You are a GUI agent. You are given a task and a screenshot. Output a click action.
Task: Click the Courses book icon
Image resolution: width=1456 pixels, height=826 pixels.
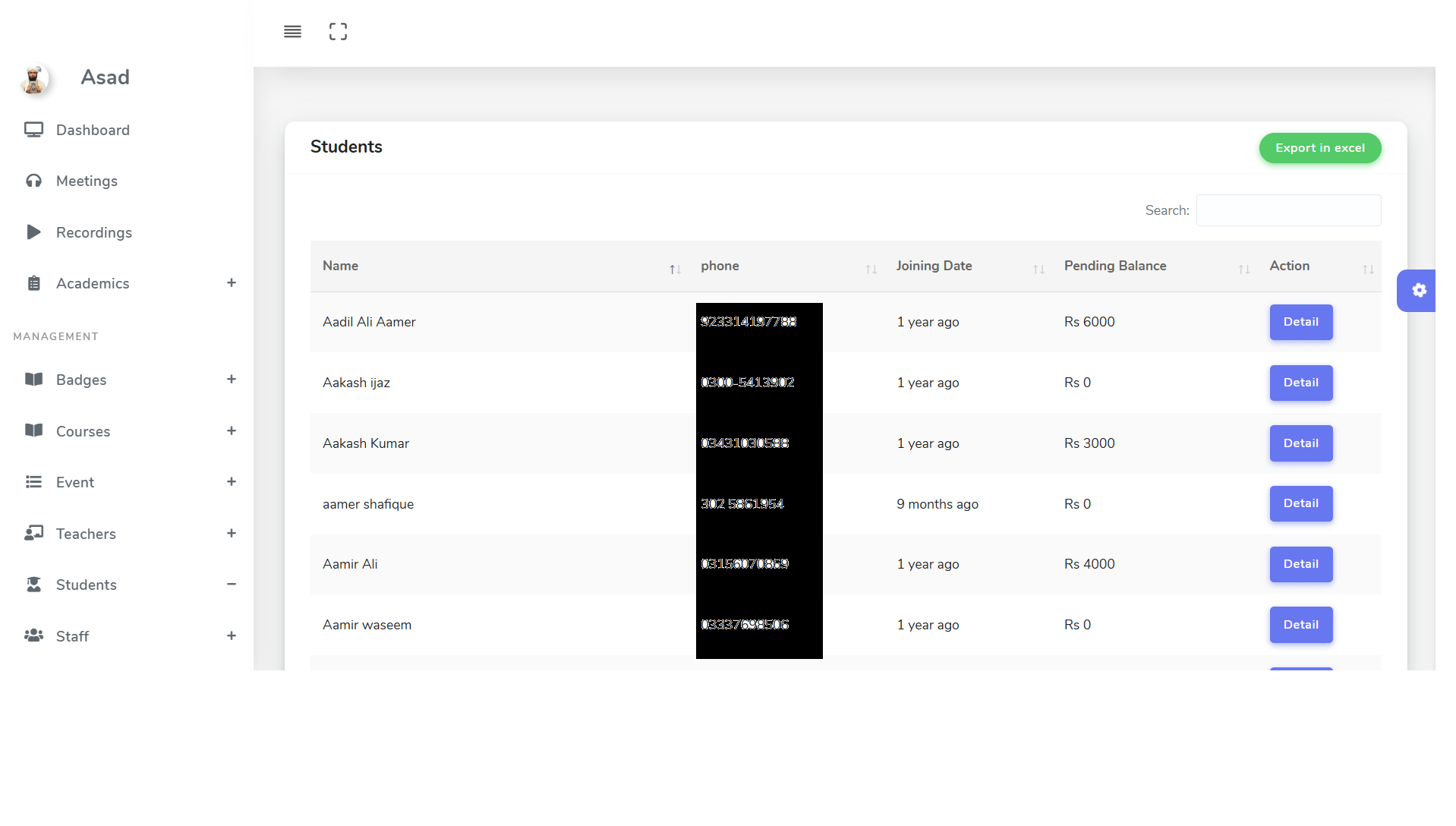[33, 431]
